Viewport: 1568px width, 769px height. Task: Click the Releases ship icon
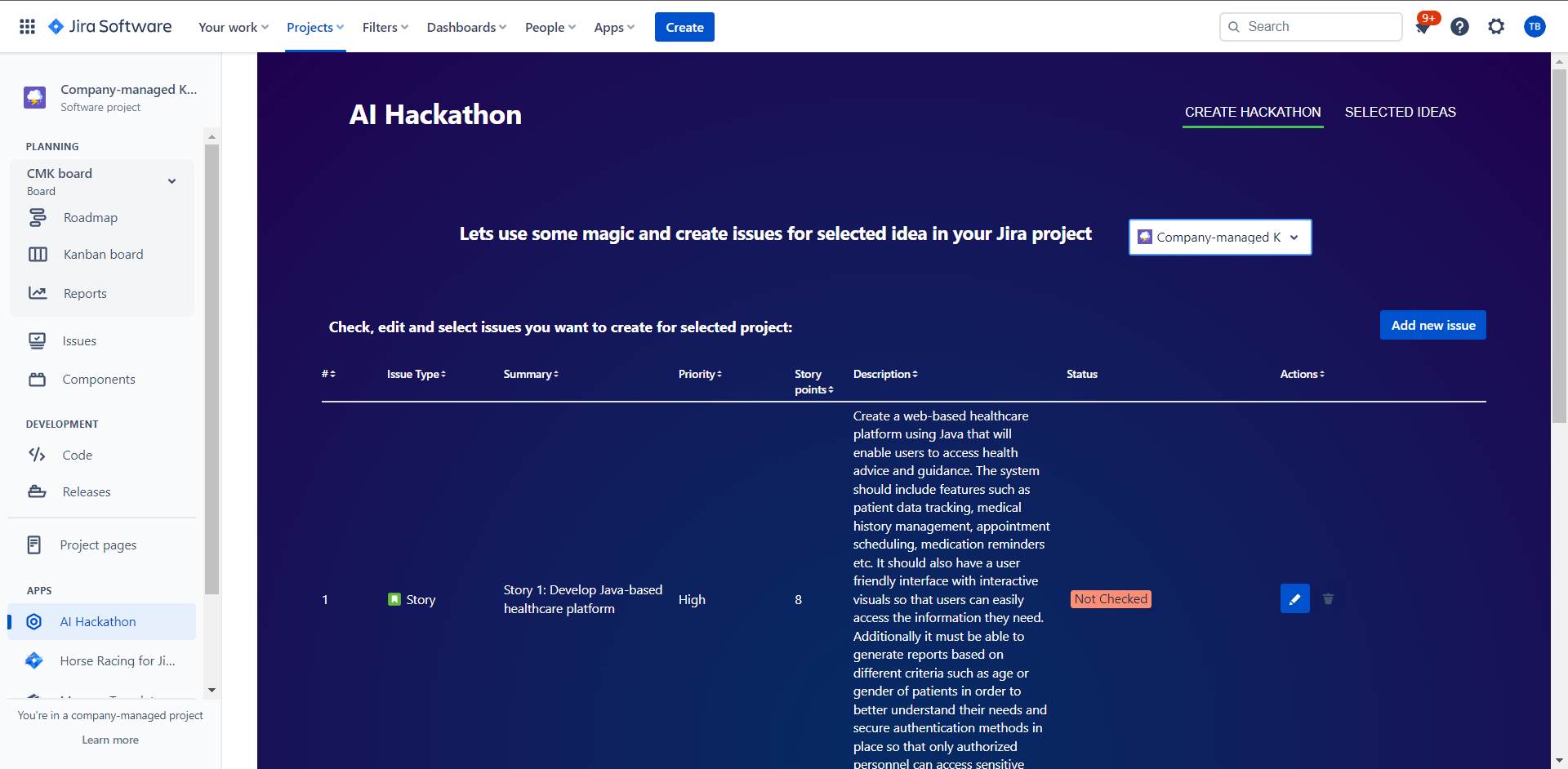38,491
